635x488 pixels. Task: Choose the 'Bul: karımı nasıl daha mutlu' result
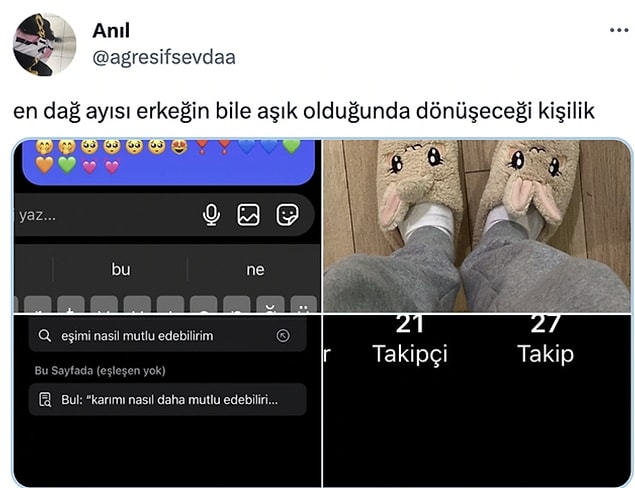168,399
